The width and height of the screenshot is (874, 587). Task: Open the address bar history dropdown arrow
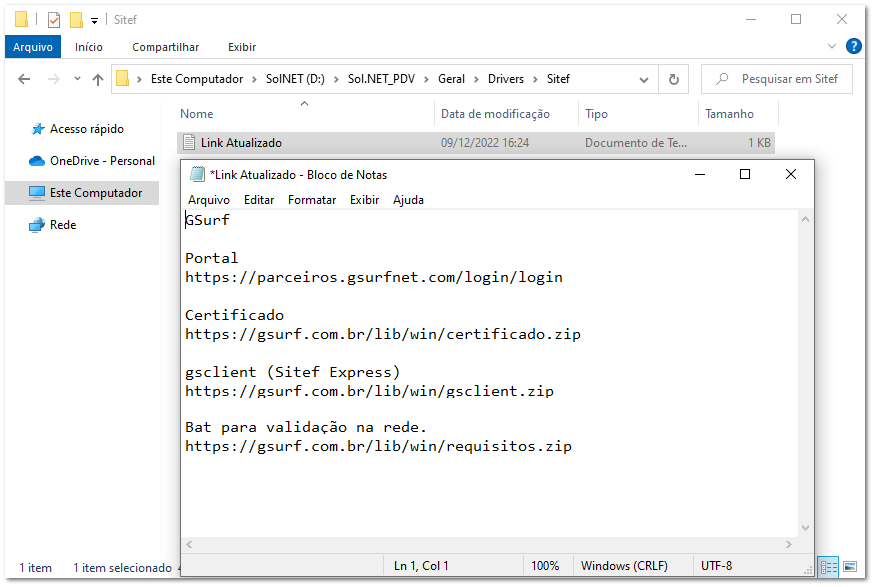point(643,79)
